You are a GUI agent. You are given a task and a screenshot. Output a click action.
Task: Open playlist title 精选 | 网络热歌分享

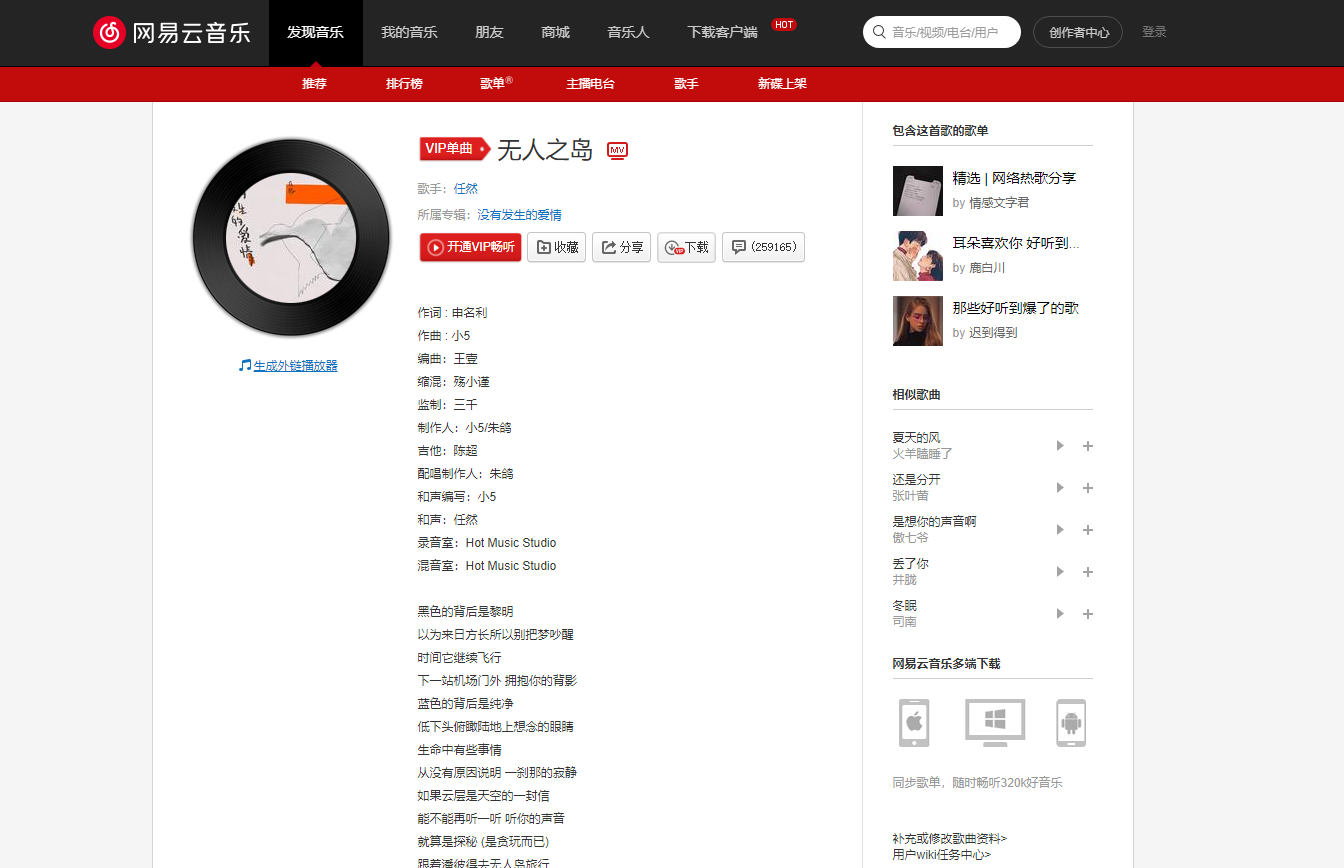coord(1014,178)
